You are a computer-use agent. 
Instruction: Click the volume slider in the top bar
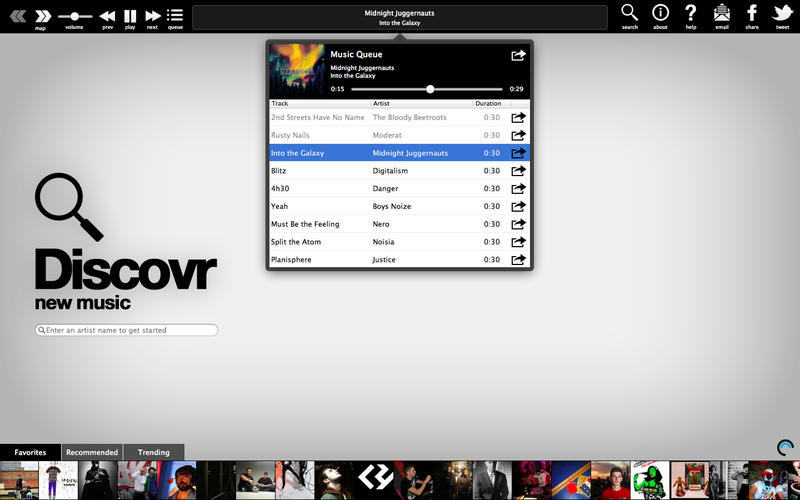pos(74,16)
